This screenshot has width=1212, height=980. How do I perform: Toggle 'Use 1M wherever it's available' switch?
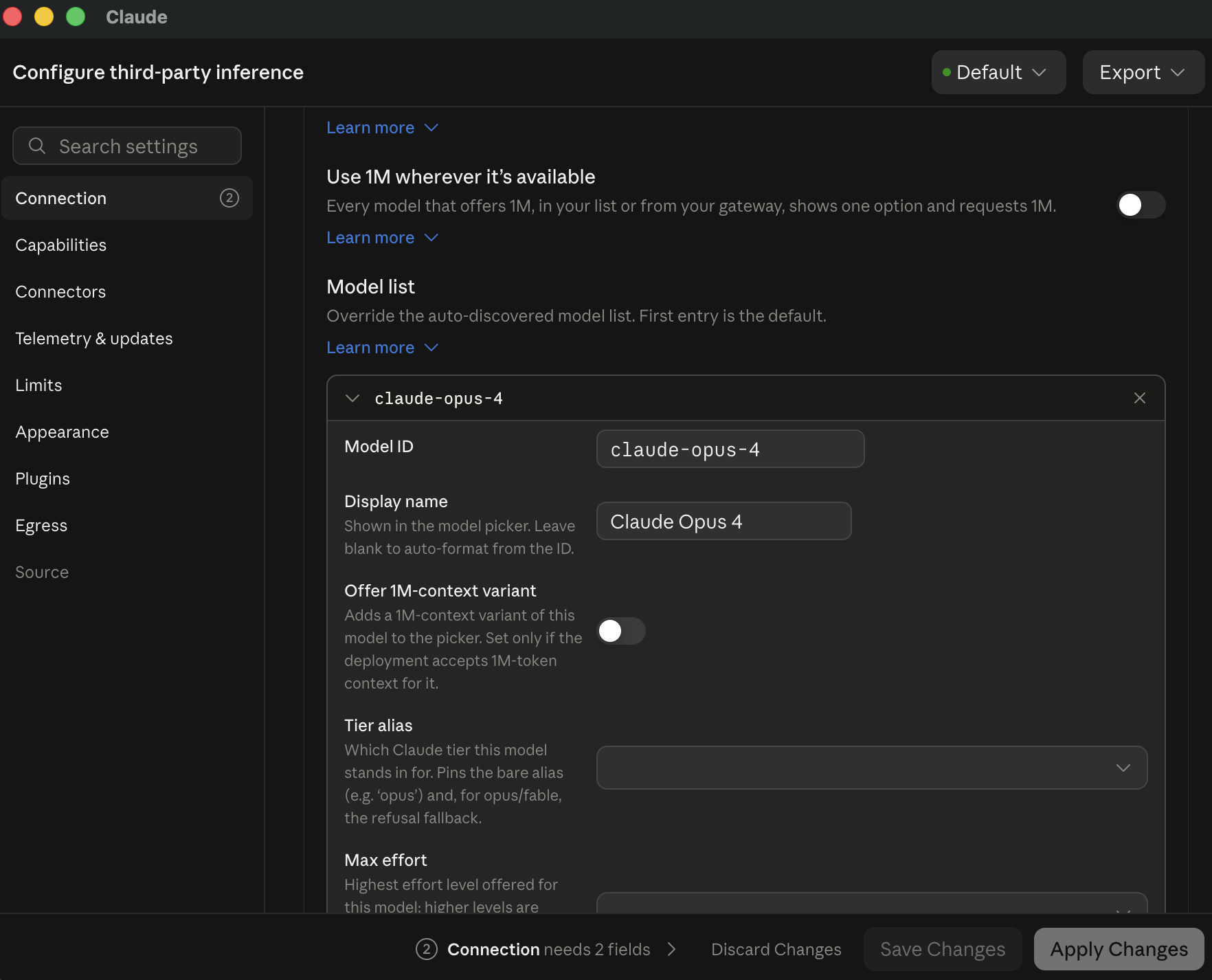tap(1141, 205)
